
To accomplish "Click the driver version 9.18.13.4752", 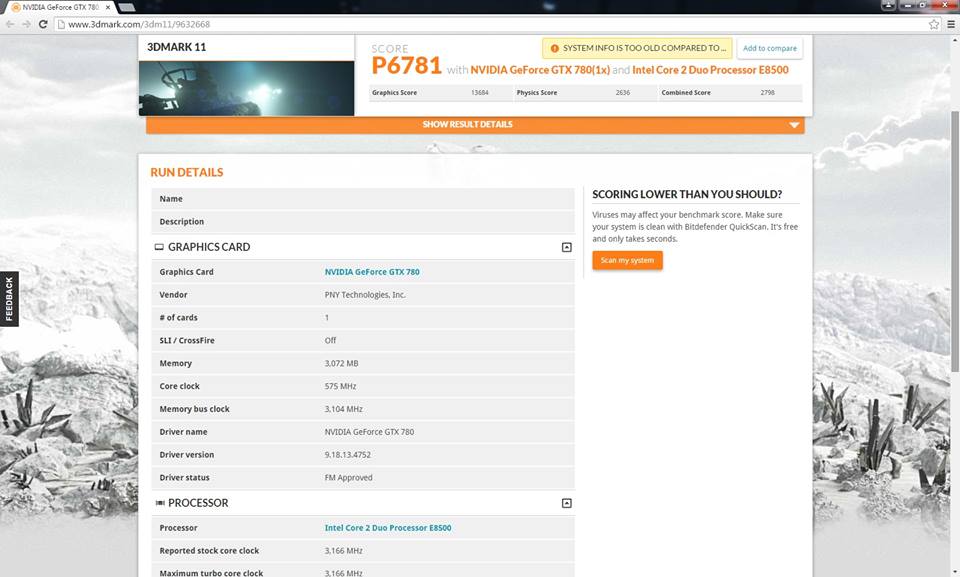I will tap(348, 455).
